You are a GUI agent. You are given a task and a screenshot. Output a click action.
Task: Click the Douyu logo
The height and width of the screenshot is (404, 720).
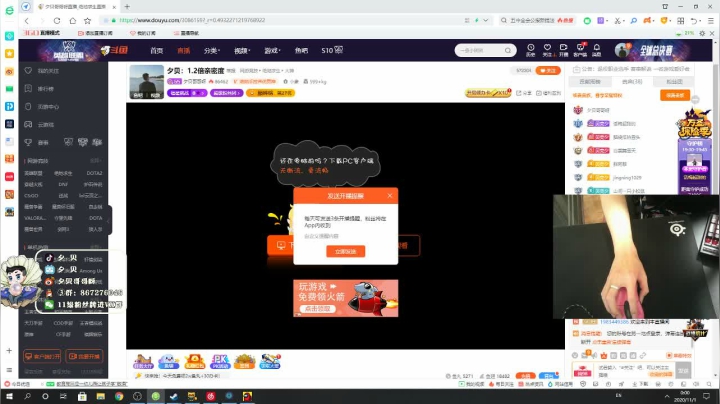click(114, 50)
